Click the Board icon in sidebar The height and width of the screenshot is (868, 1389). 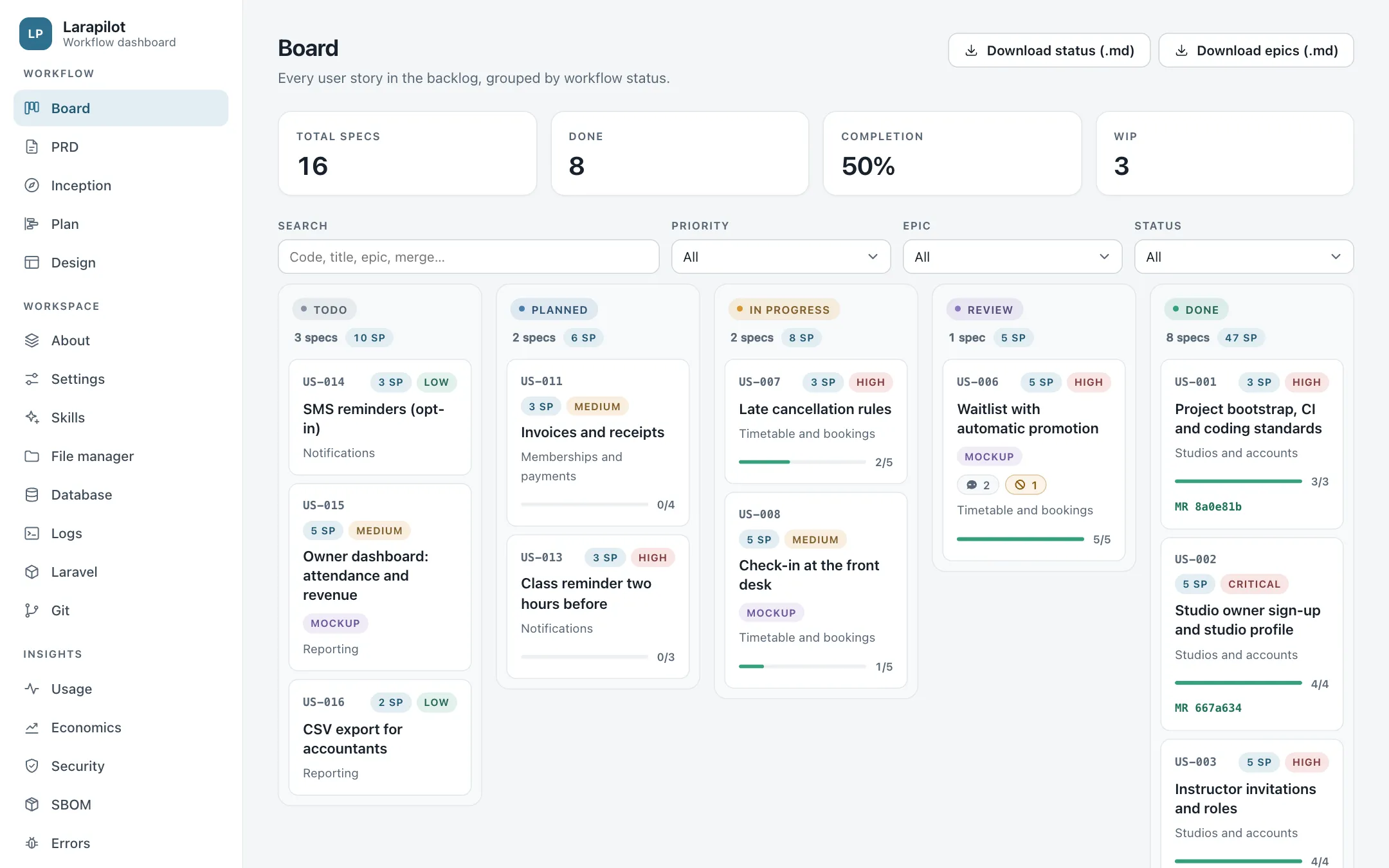(x=32, y=108)
